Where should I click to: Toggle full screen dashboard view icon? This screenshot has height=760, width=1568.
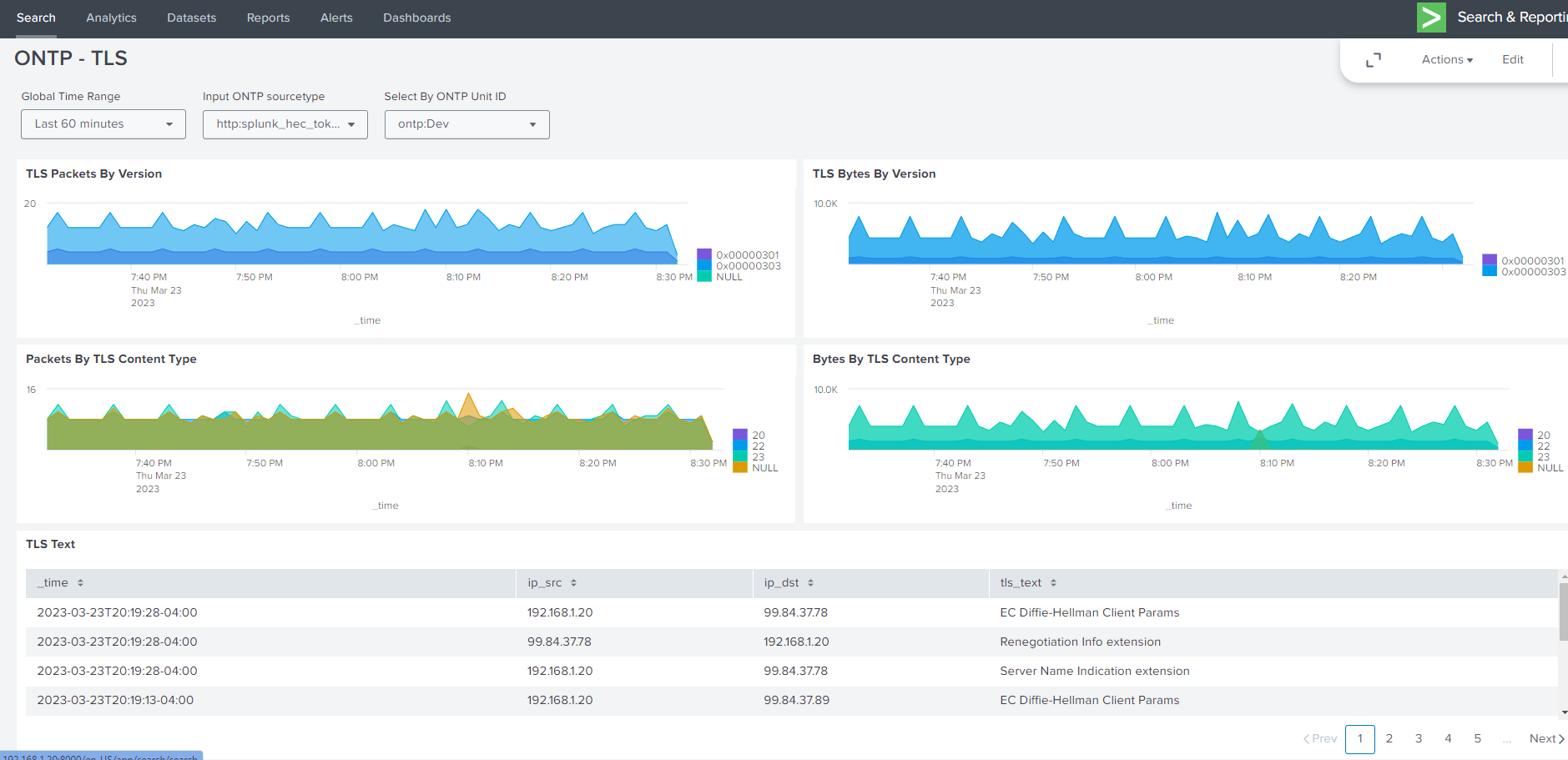[x=1374, y=60]
